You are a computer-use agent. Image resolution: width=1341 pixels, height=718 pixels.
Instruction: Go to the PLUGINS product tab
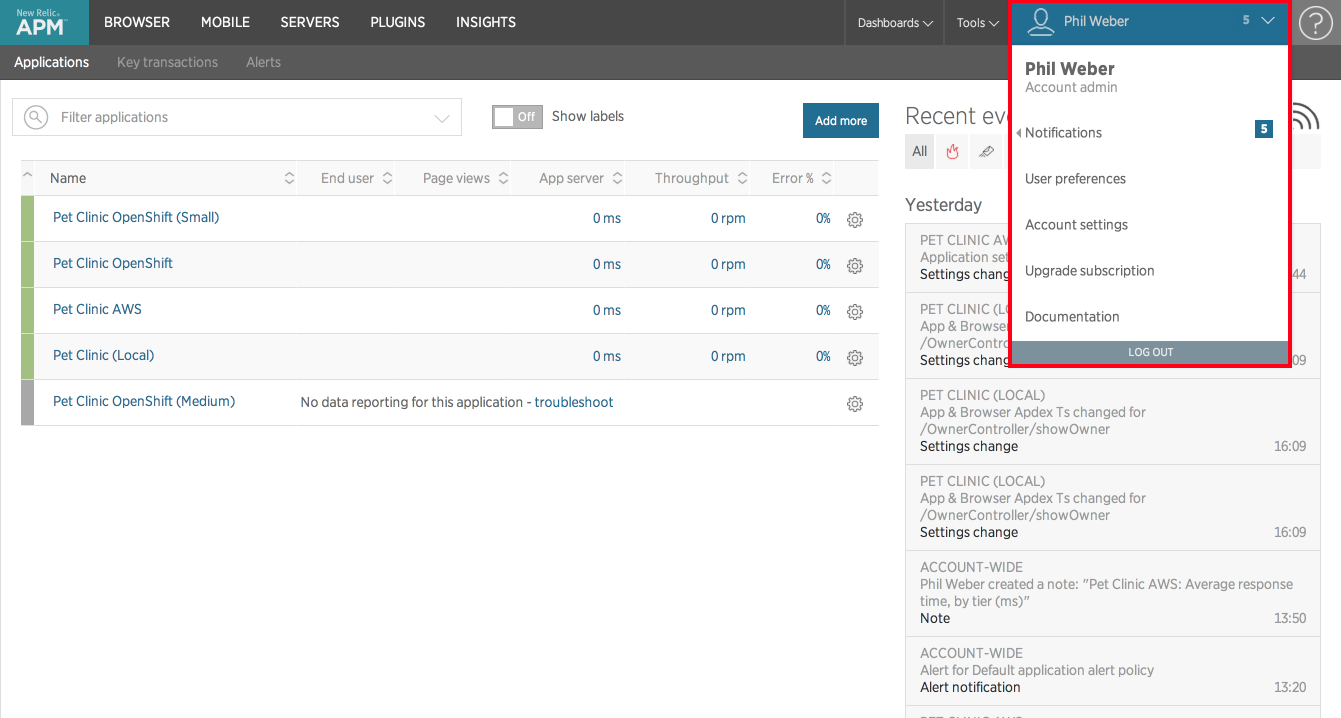pos(398,22)
